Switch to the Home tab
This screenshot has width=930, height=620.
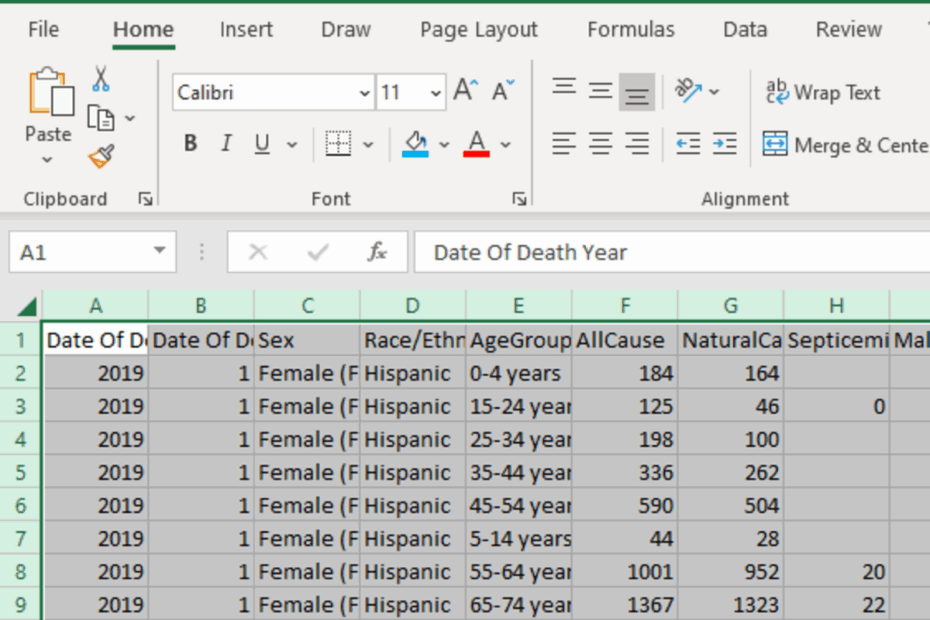(143, 29)
